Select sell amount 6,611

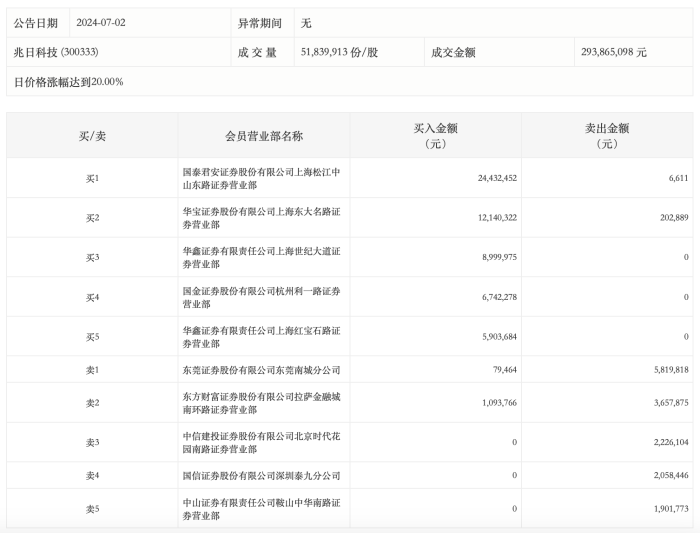679,178
